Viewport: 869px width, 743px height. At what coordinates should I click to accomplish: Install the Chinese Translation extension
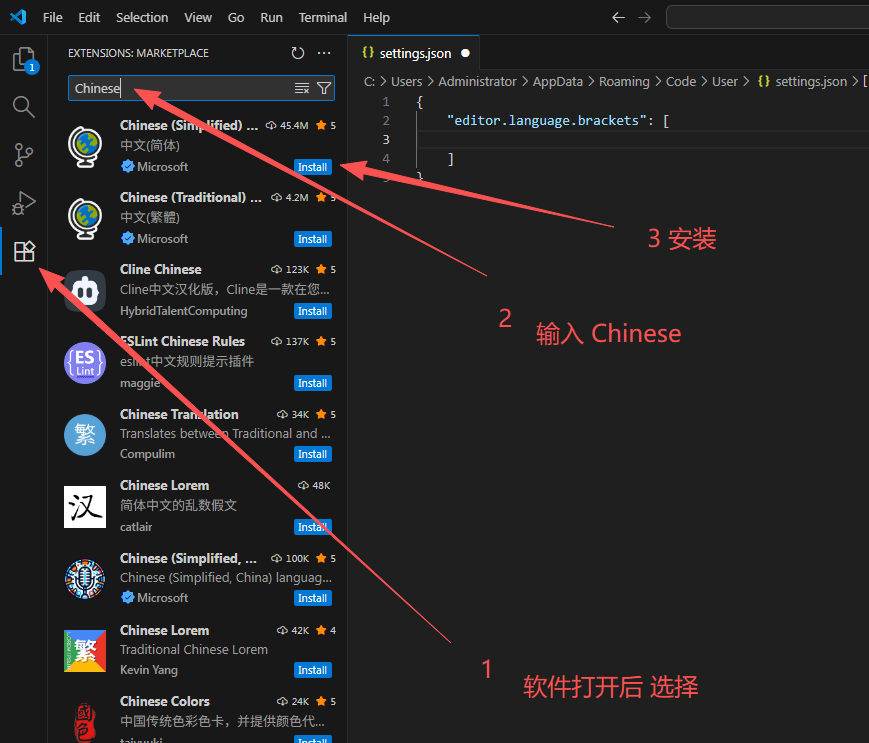click(x=313, y=454)
